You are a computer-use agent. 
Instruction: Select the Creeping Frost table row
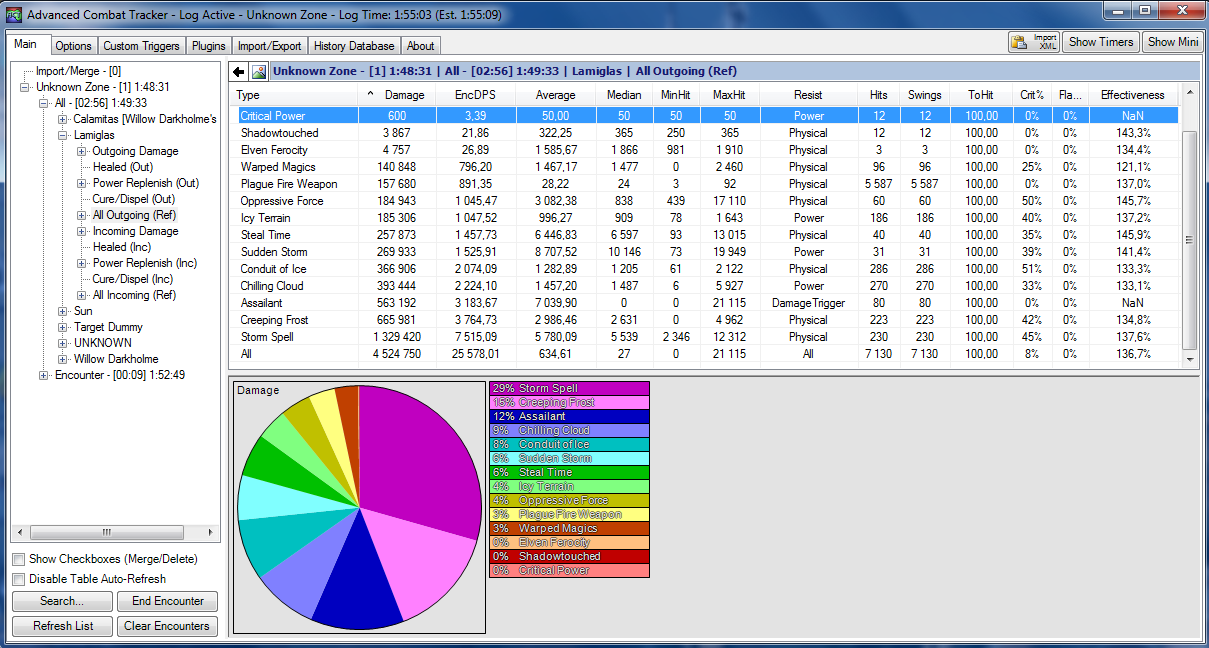705,320
